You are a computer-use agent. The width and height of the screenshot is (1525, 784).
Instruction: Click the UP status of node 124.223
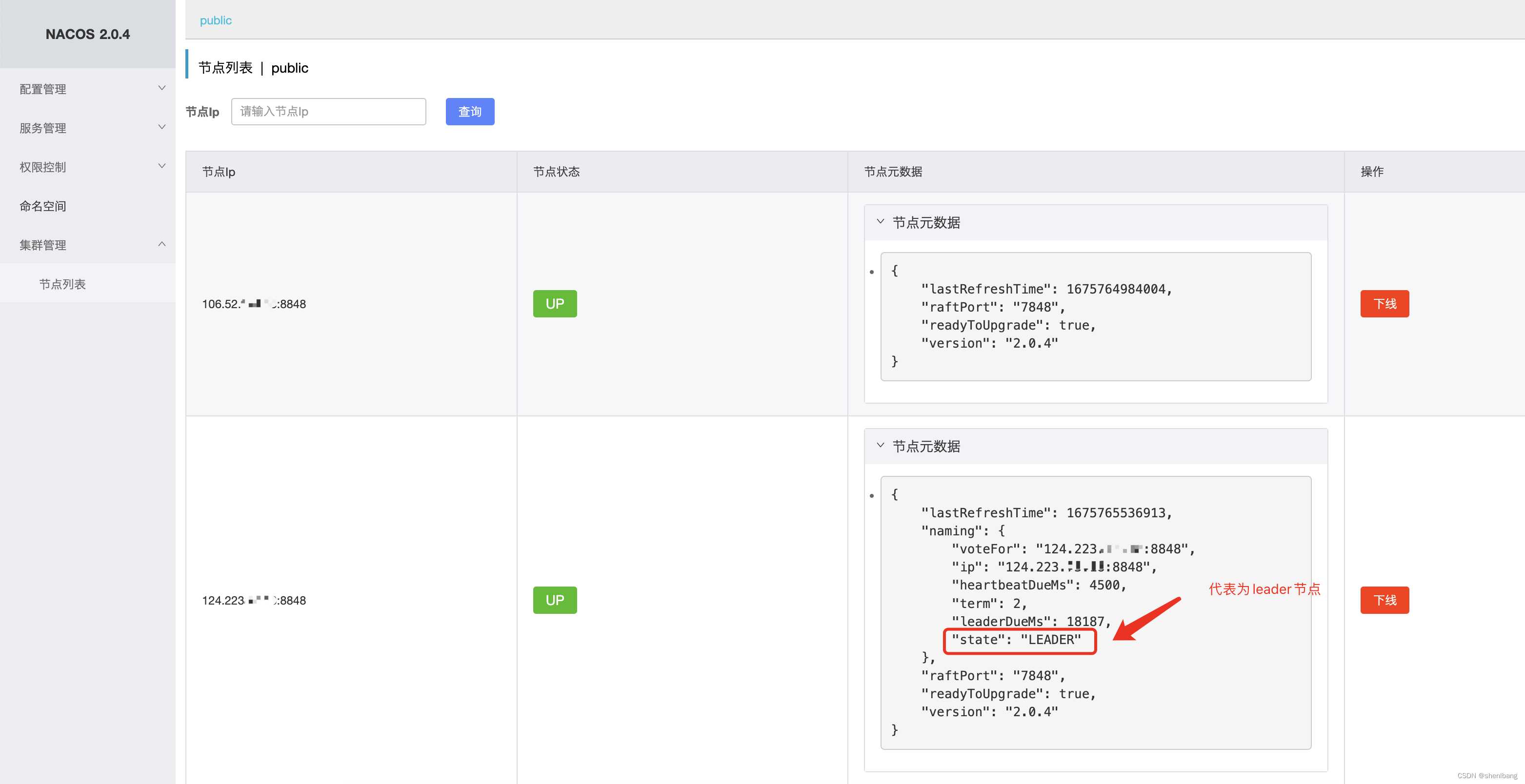[x=555, y=600]
